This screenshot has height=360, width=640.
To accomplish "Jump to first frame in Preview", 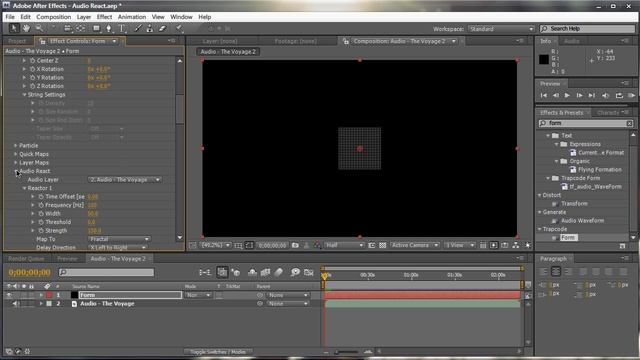I will 544,95.
